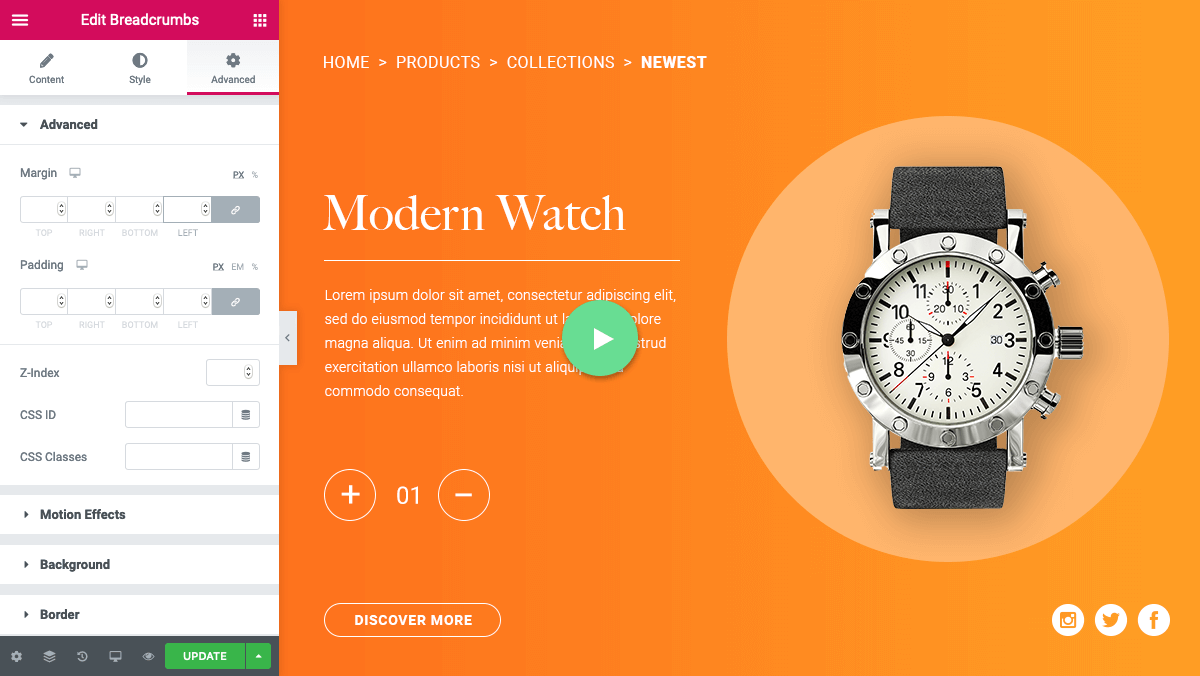Switch to the Content tab
This screenshot has height=676, width=1200.
(x=47, y=69)
